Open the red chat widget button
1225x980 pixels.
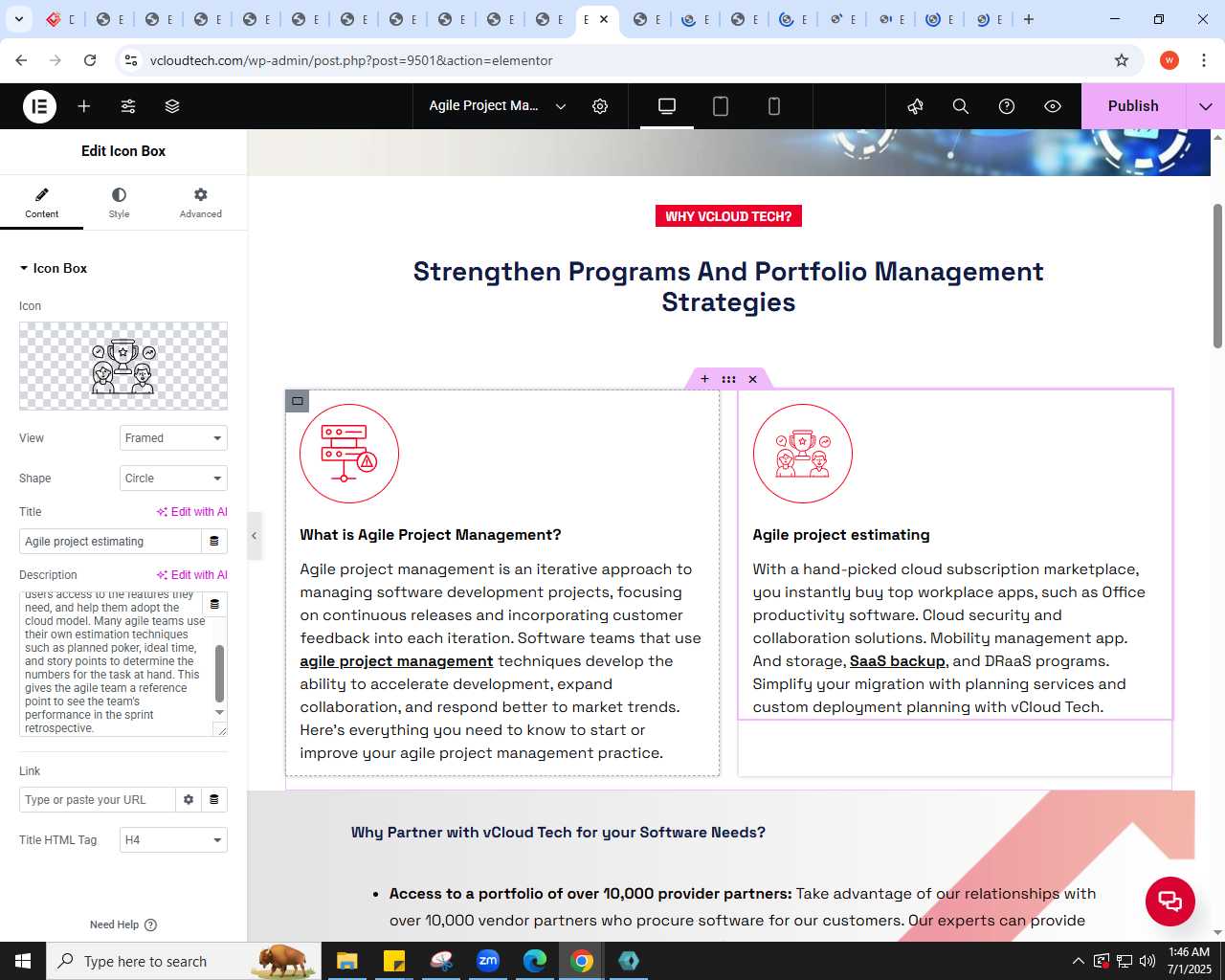(1170, 901)
